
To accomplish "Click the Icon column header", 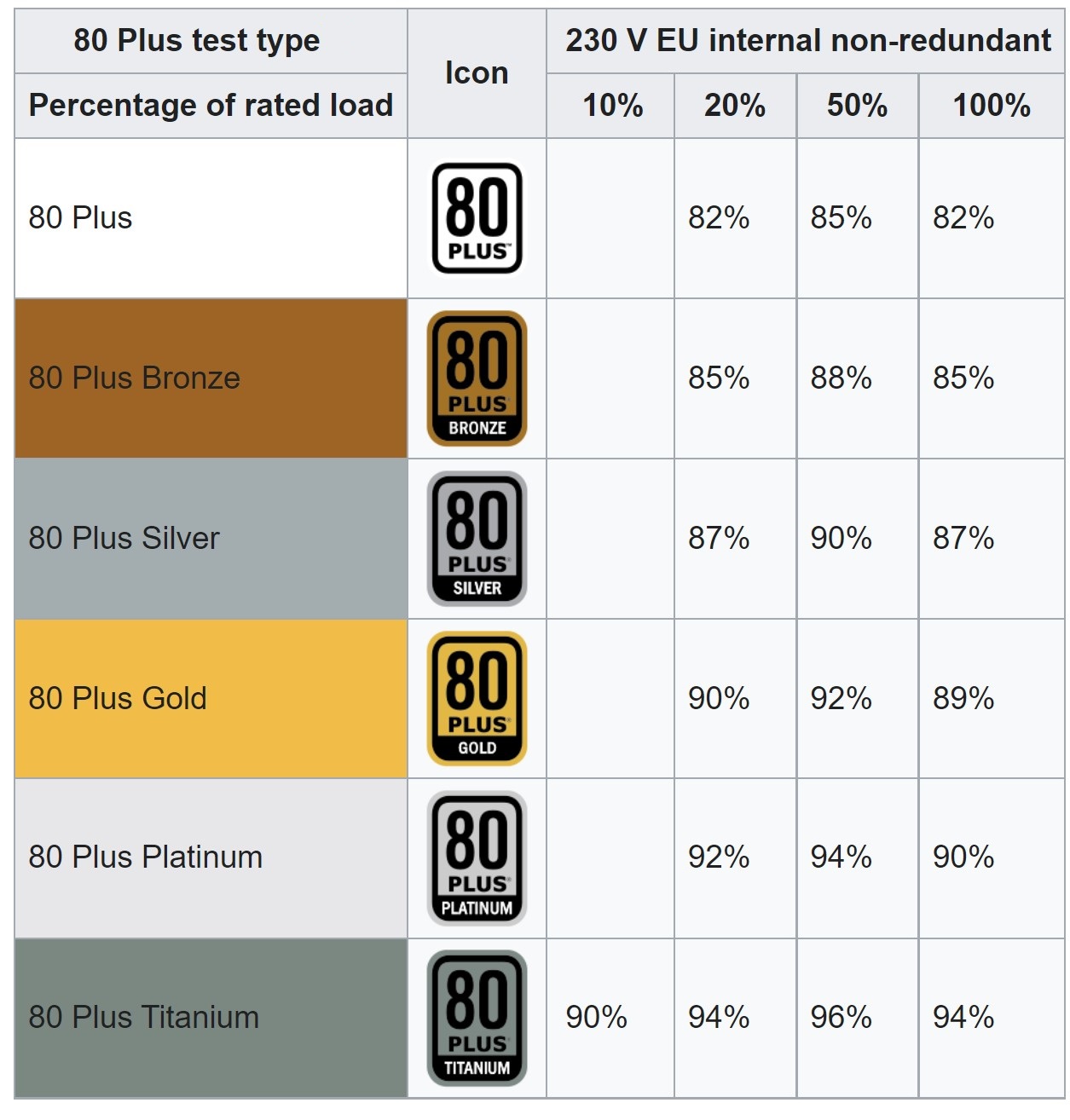I will [x=477, y=73].
